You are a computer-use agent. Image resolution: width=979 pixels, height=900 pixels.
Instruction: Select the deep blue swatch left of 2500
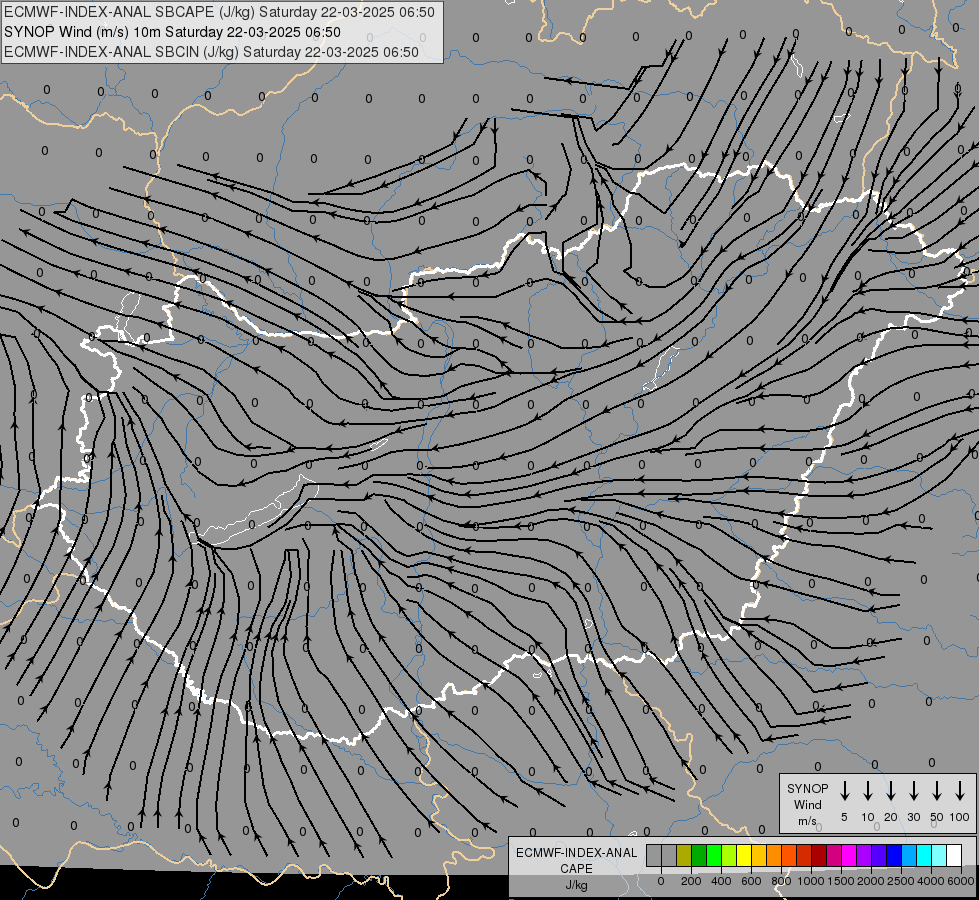895,856
